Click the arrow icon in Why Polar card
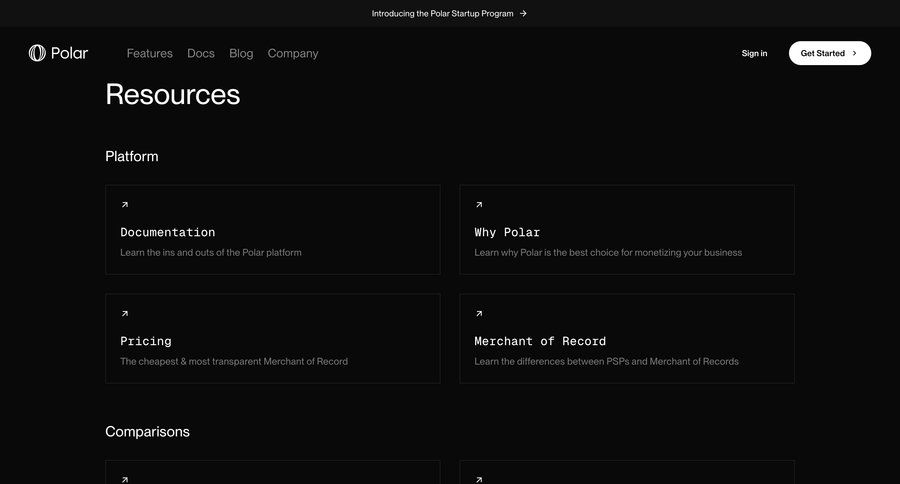This screenshot has width=900, height=484. coord(479,204)
